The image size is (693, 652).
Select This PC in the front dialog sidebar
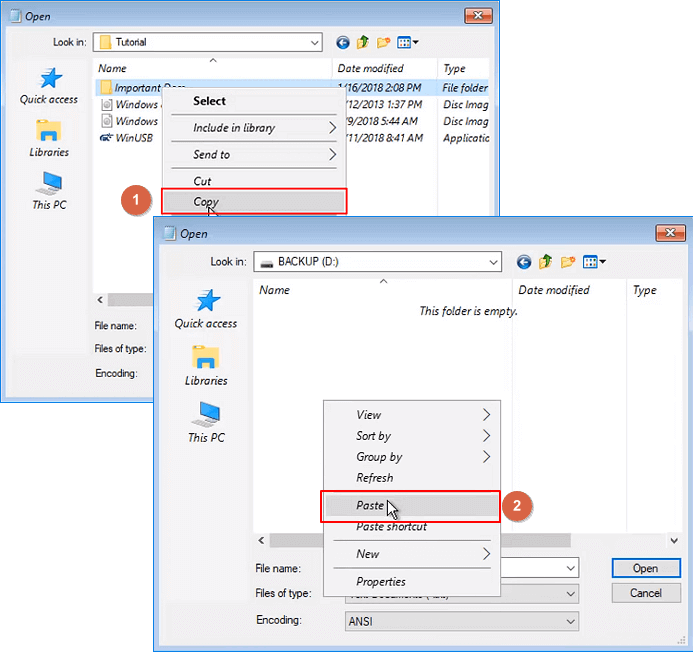click(x=205, y=421)
